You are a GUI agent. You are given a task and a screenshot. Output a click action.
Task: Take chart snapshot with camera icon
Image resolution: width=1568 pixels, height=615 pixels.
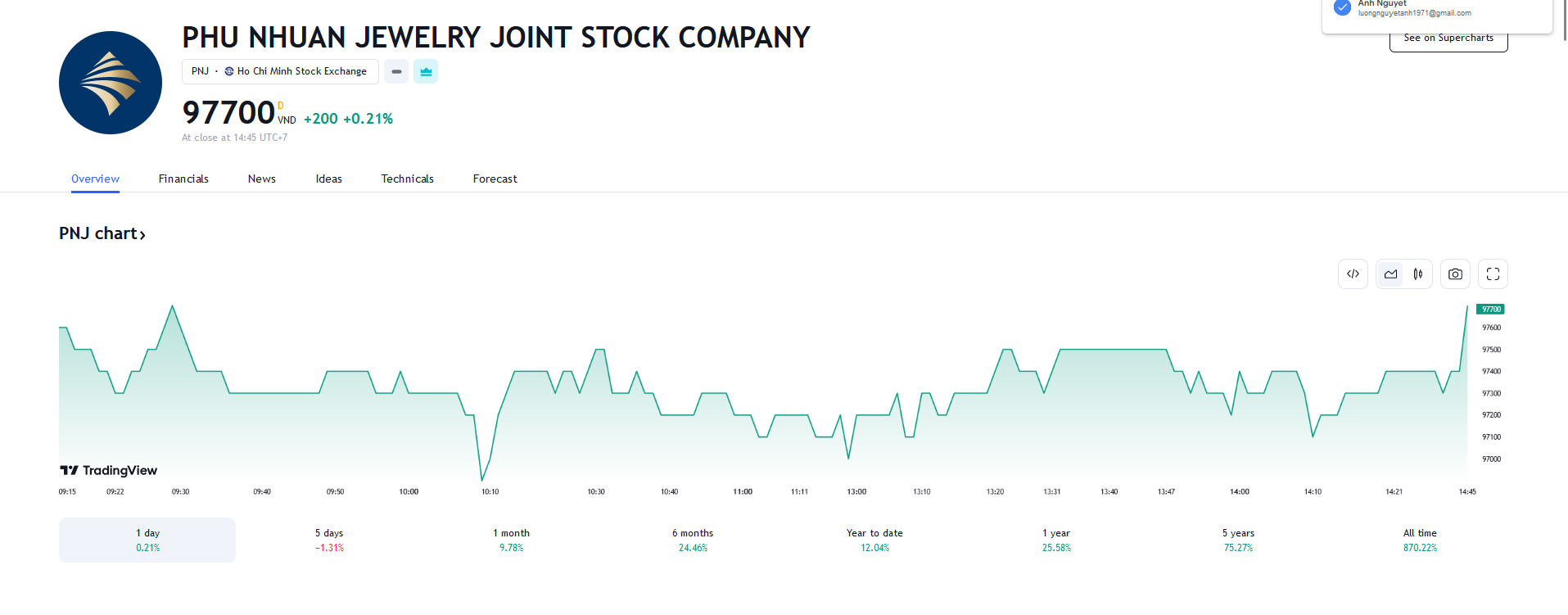pyautogui.click(x=1455, y=274)
